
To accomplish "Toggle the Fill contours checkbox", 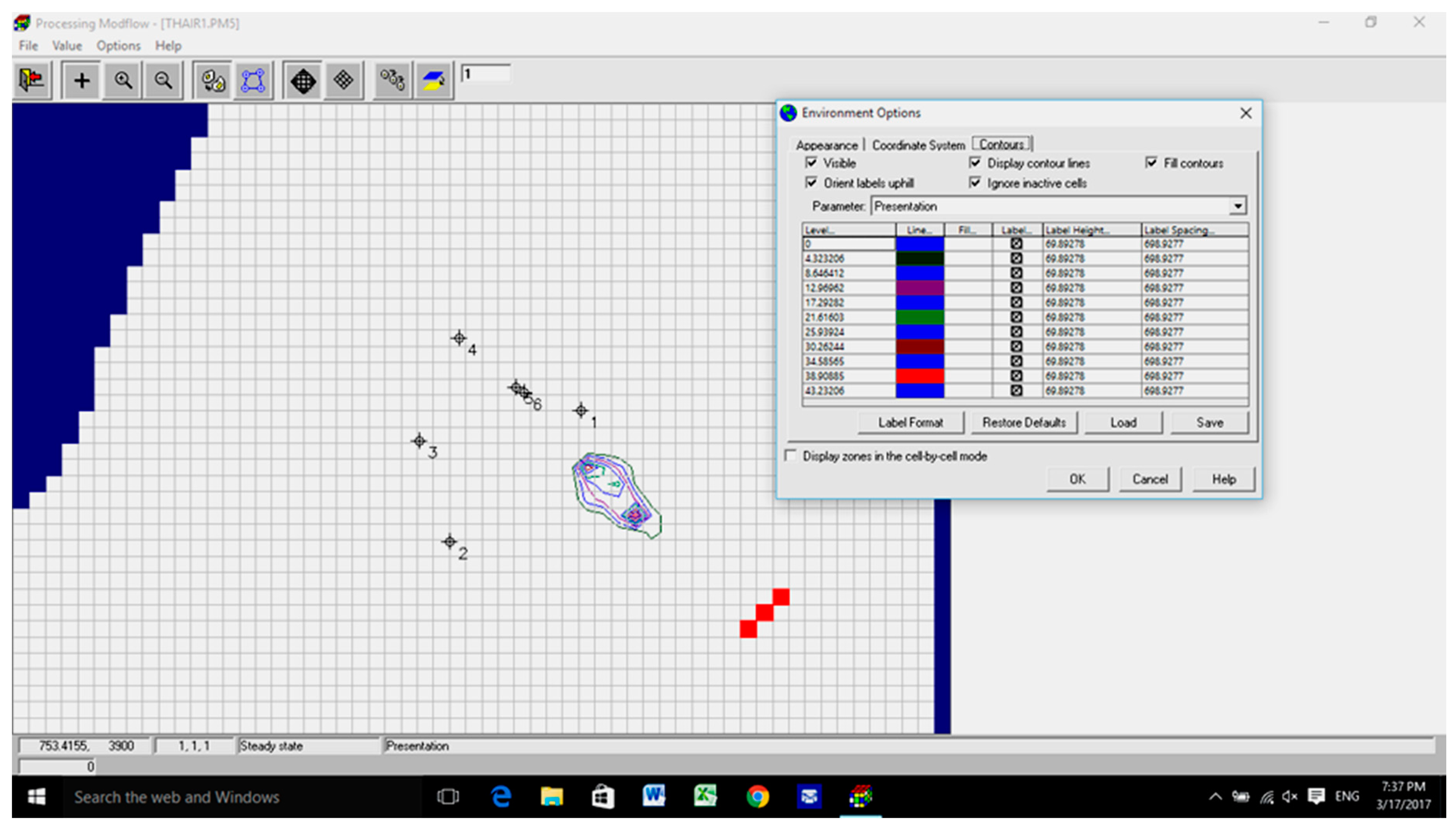I will 1151,163.
